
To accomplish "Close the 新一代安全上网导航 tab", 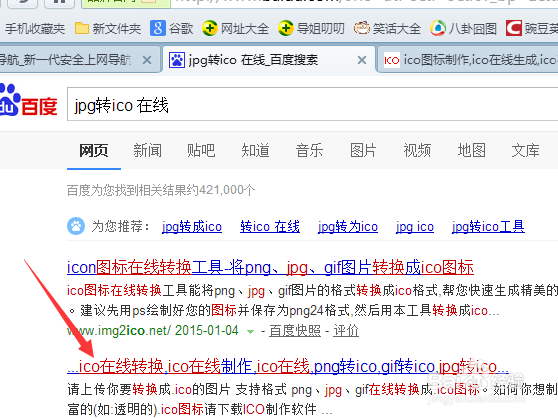I will (x=147, y=60).
